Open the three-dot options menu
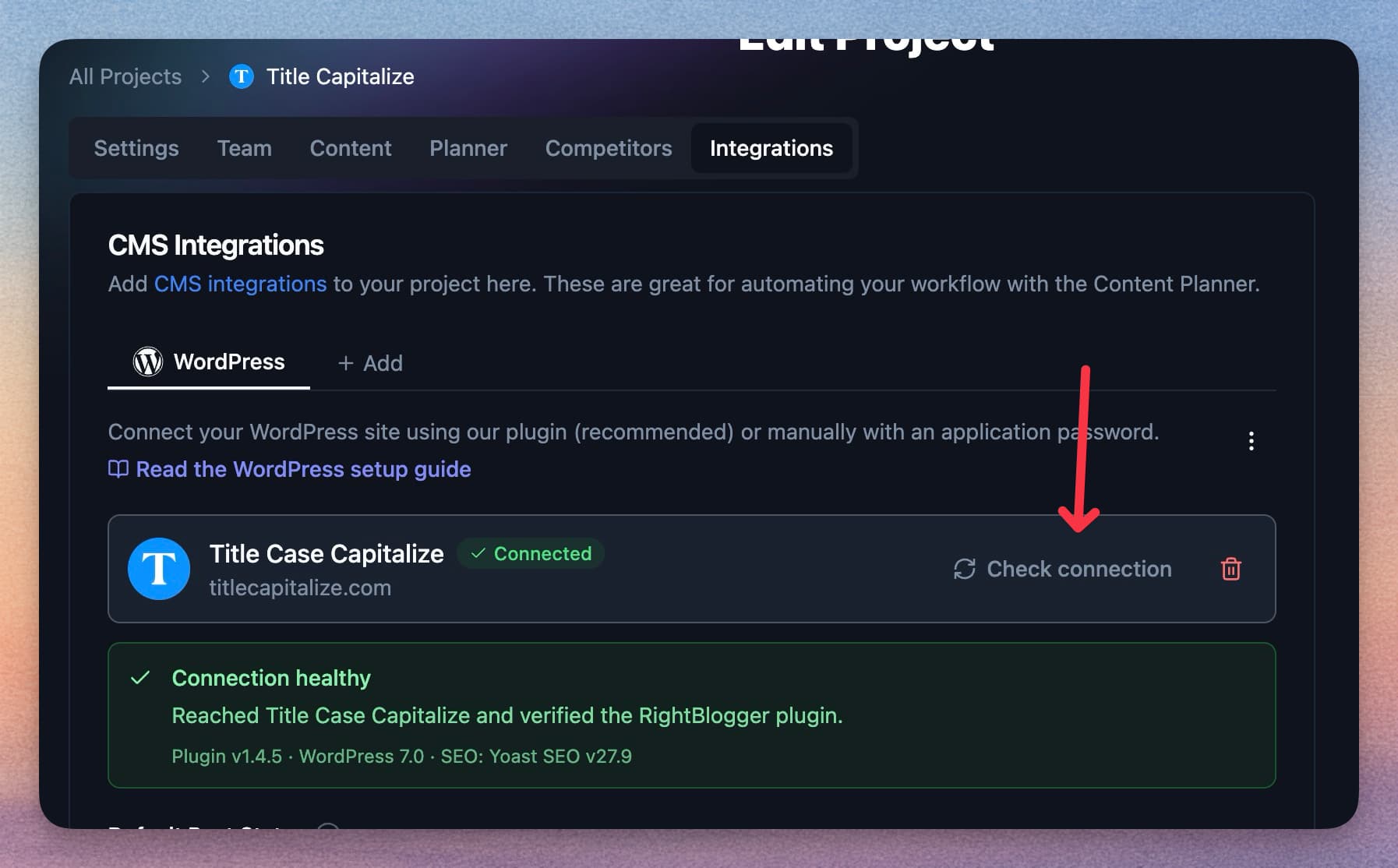 point(1251,441)
